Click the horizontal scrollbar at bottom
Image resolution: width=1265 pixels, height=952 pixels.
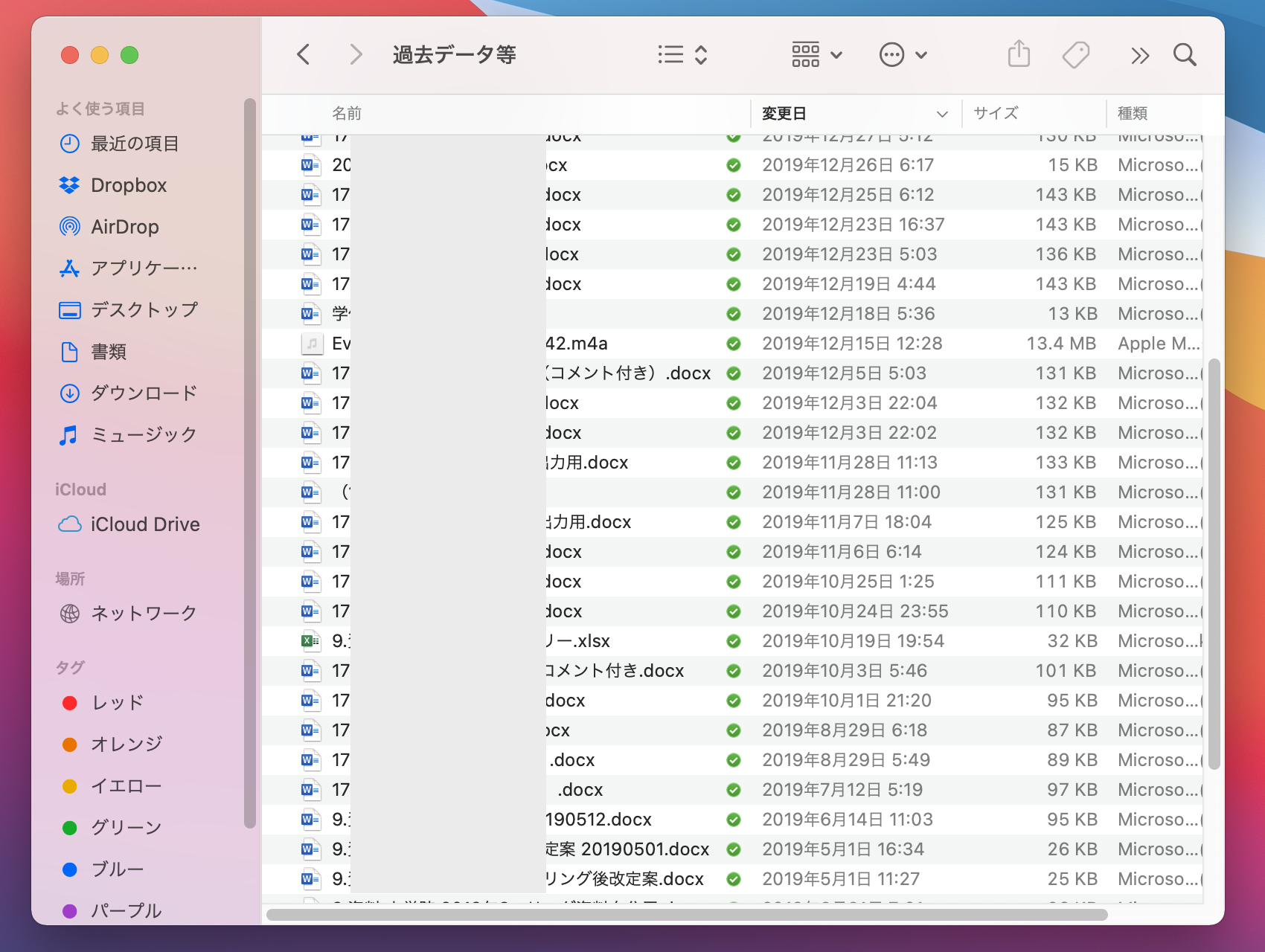point(686,915)
